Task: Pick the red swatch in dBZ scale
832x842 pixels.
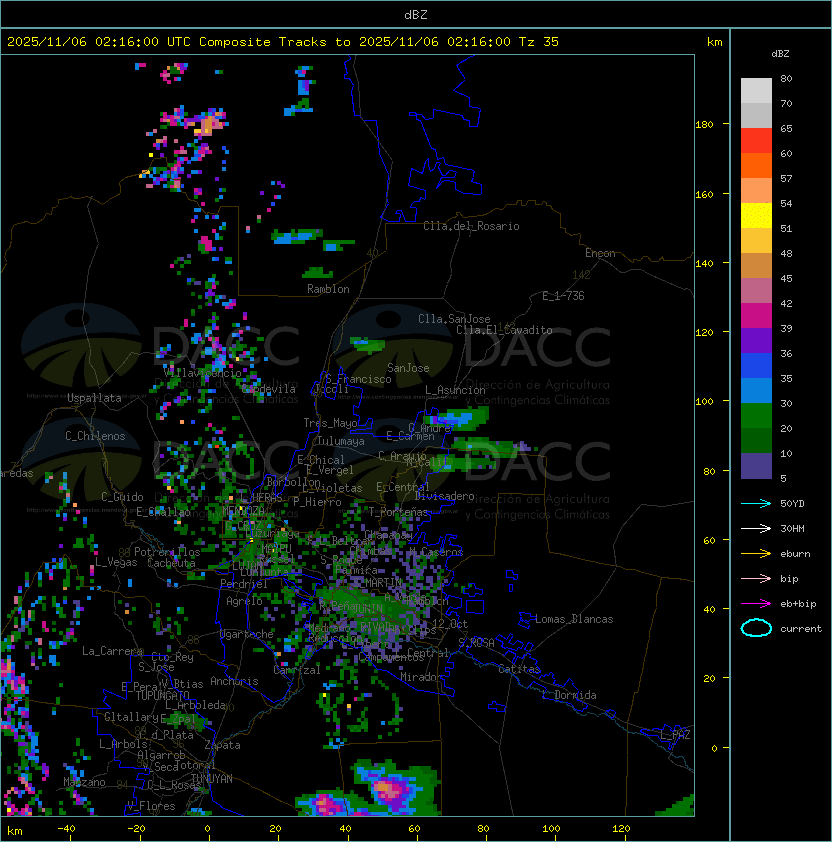Action: 756,141
